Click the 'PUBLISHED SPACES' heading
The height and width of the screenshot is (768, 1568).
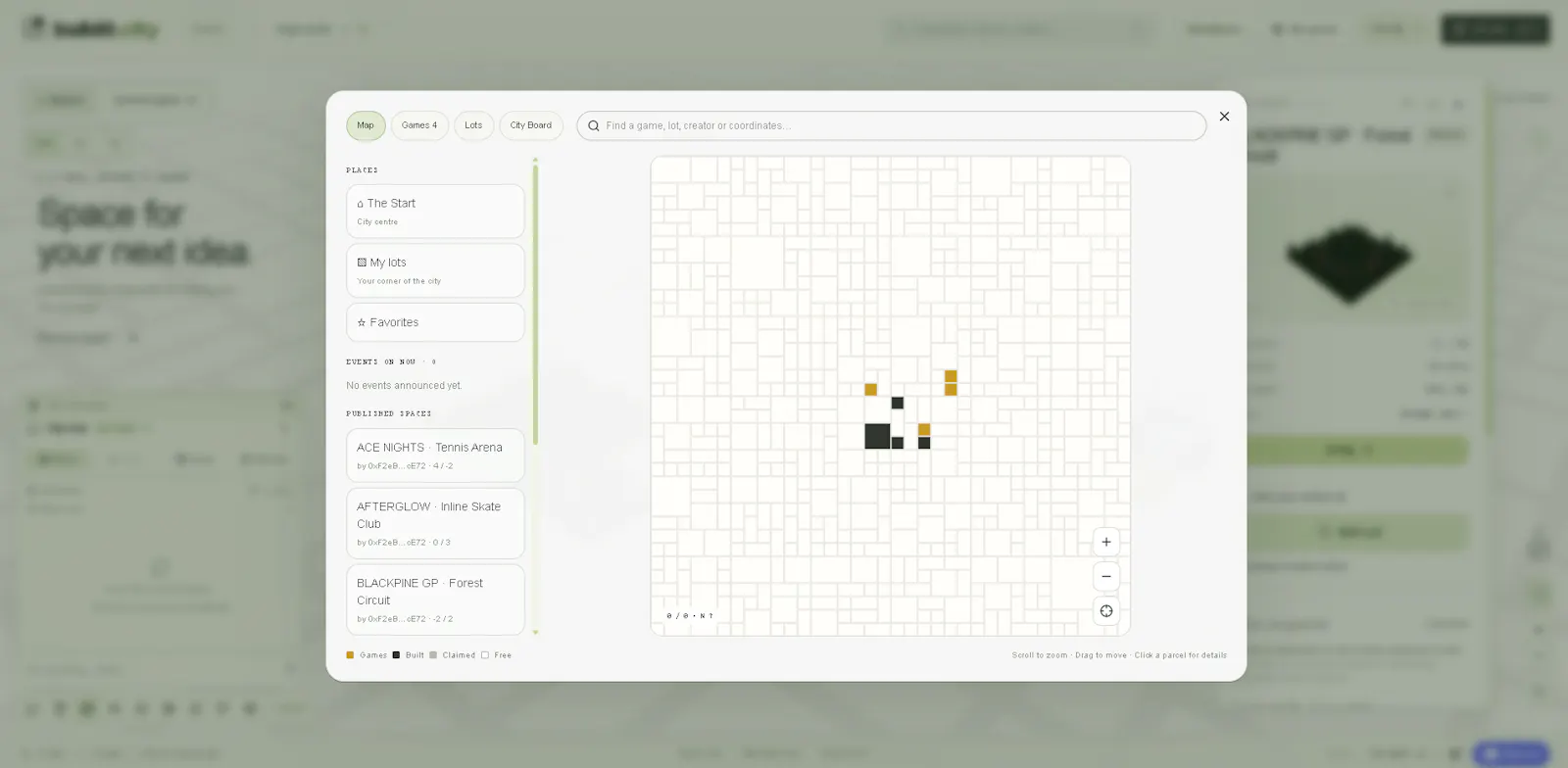tap(388, 414)
